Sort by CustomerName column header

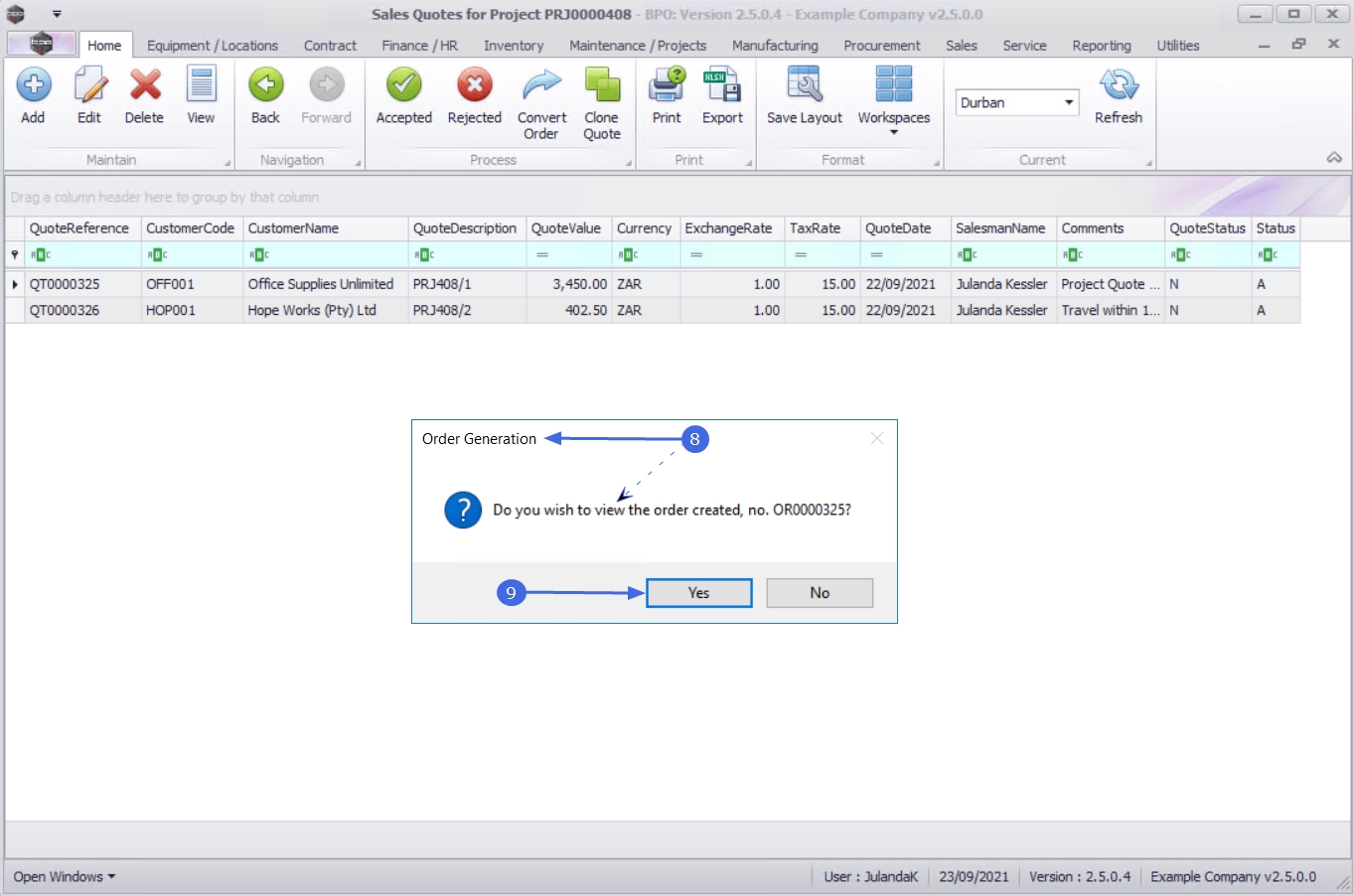click(326, 228)
